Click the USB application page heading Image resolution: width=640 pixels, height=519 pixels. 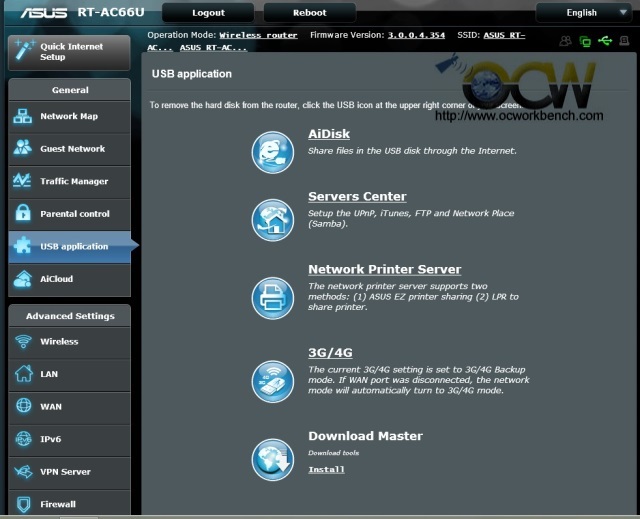point(191,74)
